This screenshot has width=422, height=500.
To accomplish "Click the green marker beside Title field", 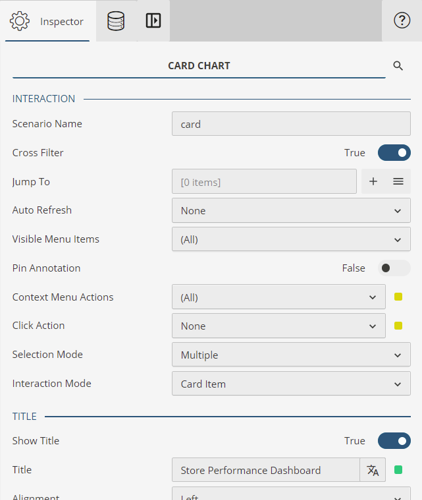I will pos(398,470).
